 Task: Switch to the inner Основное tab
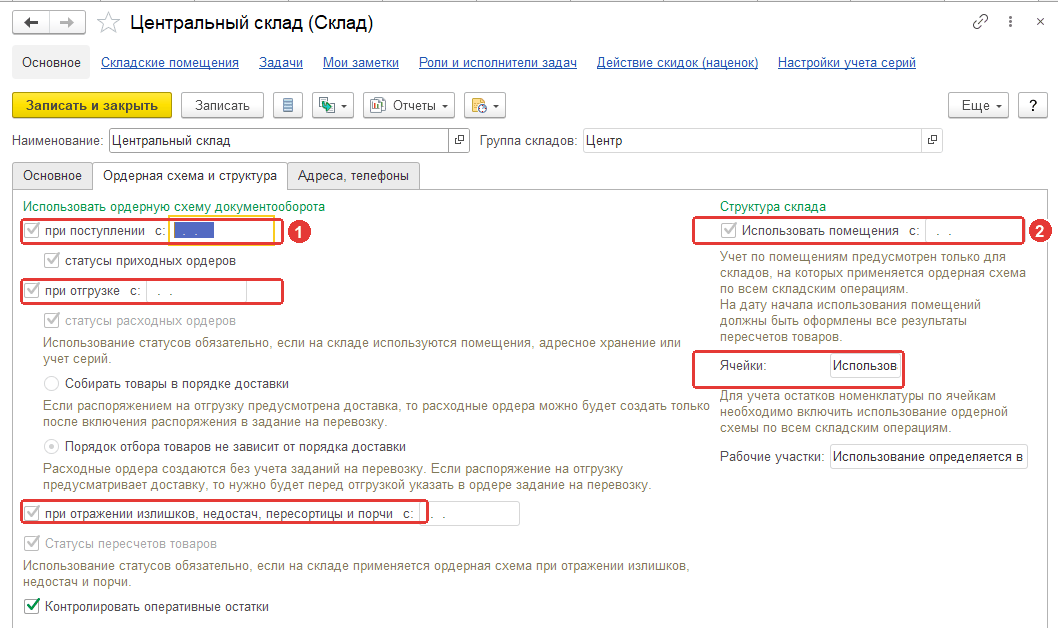point(52,175)
